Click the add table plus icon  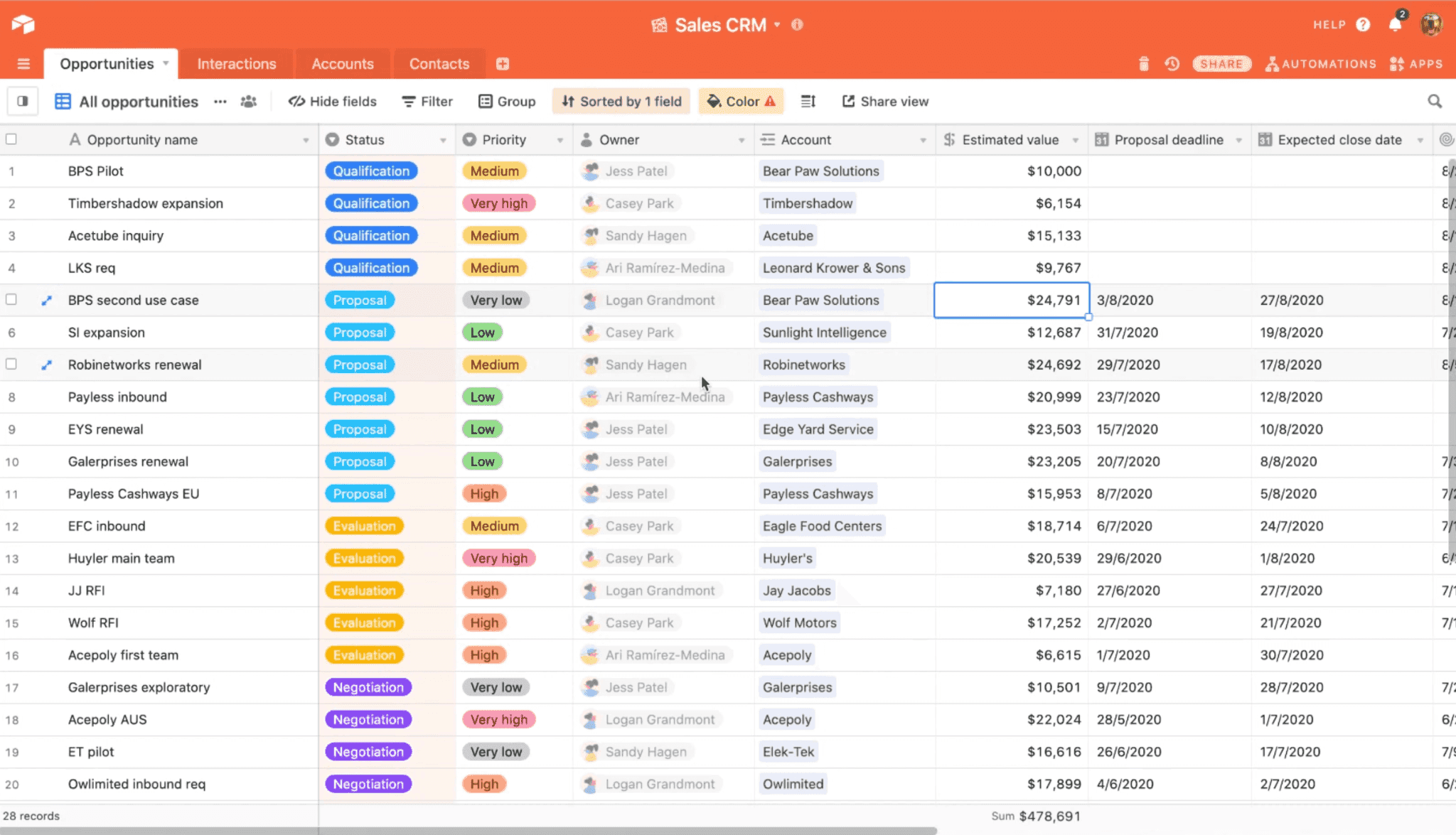tap(503, 64)
